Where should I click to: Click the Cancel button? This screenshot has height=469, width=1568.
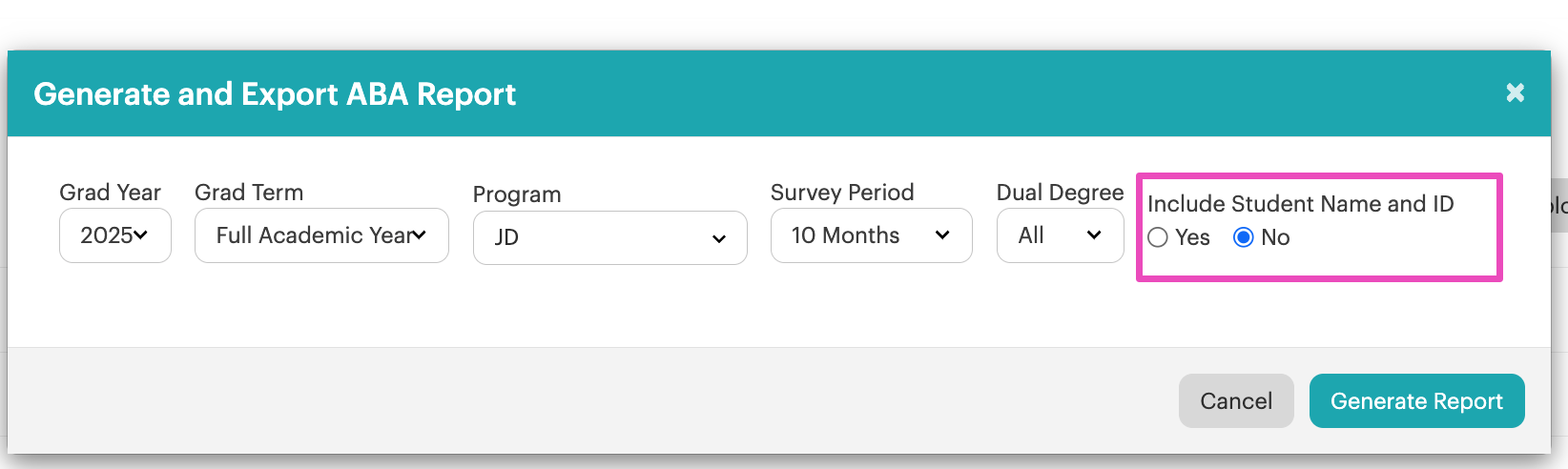1236,401
